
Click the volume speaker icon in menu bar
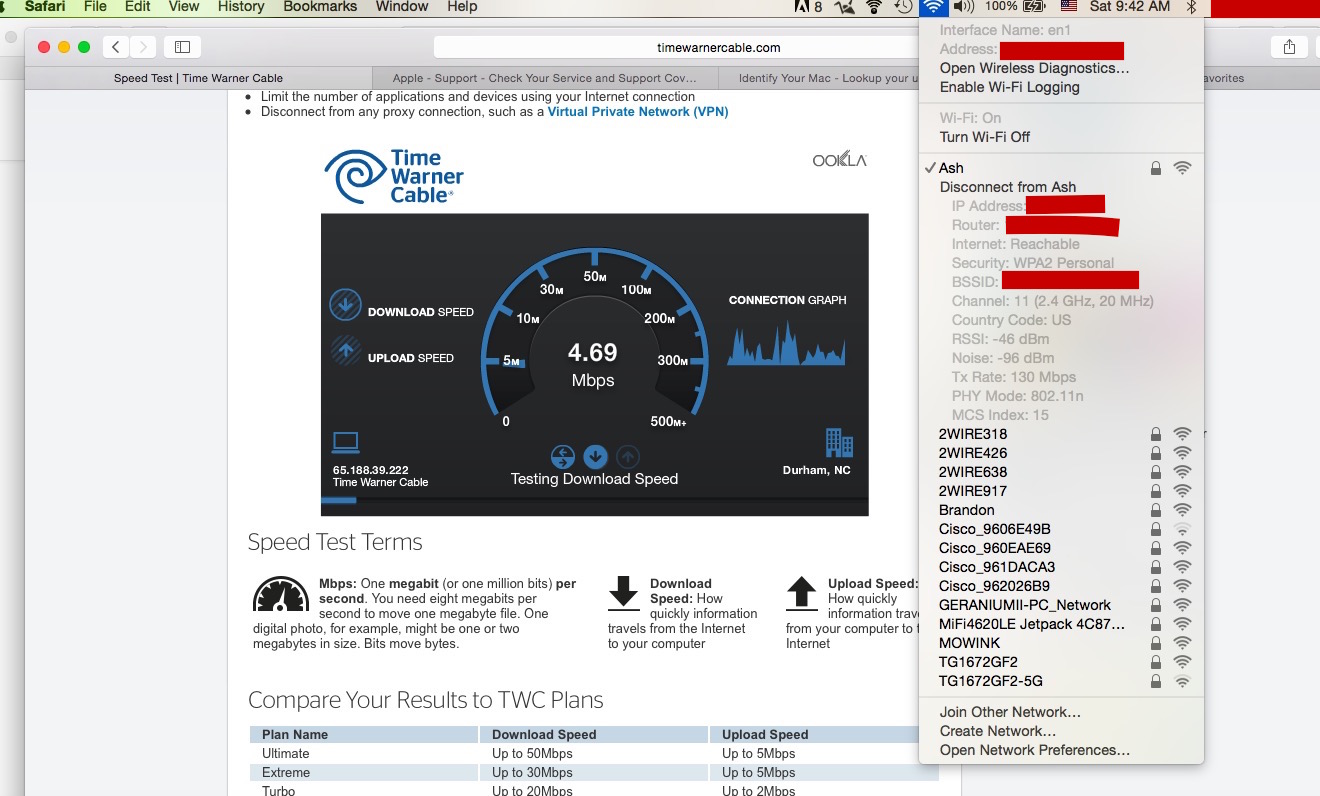coord(964,7)
